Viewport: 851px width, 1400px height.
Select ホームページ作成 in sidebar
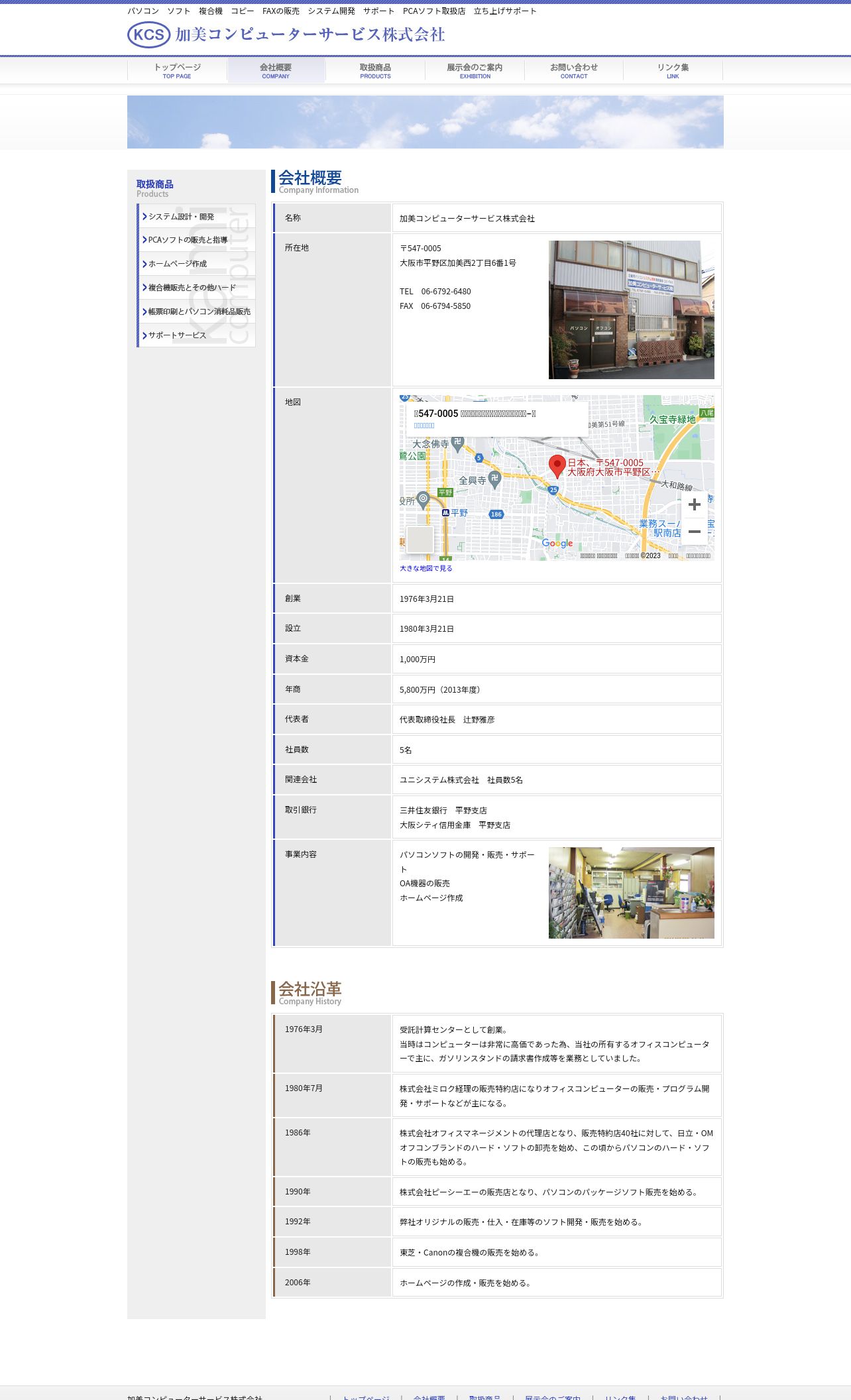pos(197,264)
